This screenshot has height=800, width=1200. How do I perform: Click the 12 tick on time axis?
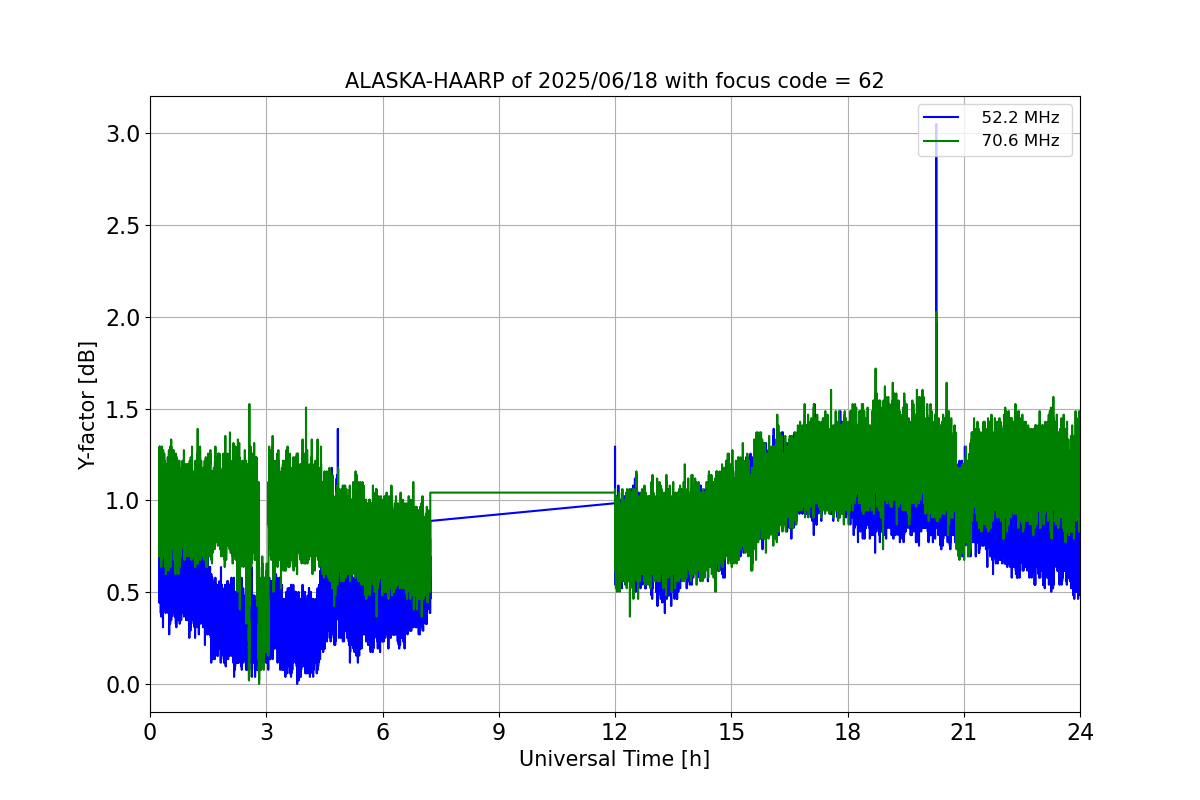(615, 731)
